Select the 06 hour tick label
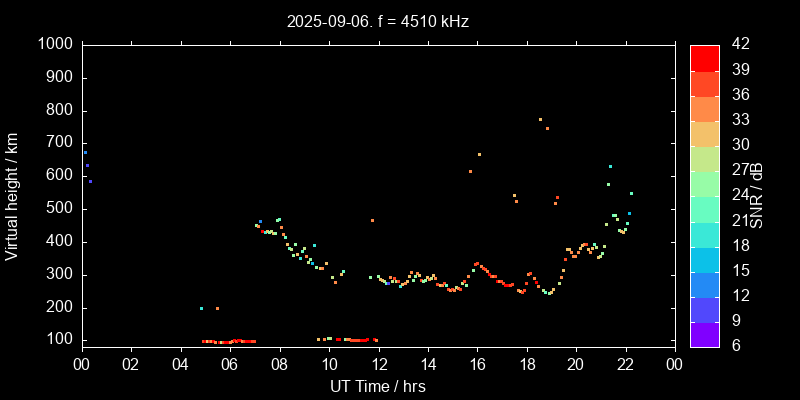The image size is (800, 400). 229,364
